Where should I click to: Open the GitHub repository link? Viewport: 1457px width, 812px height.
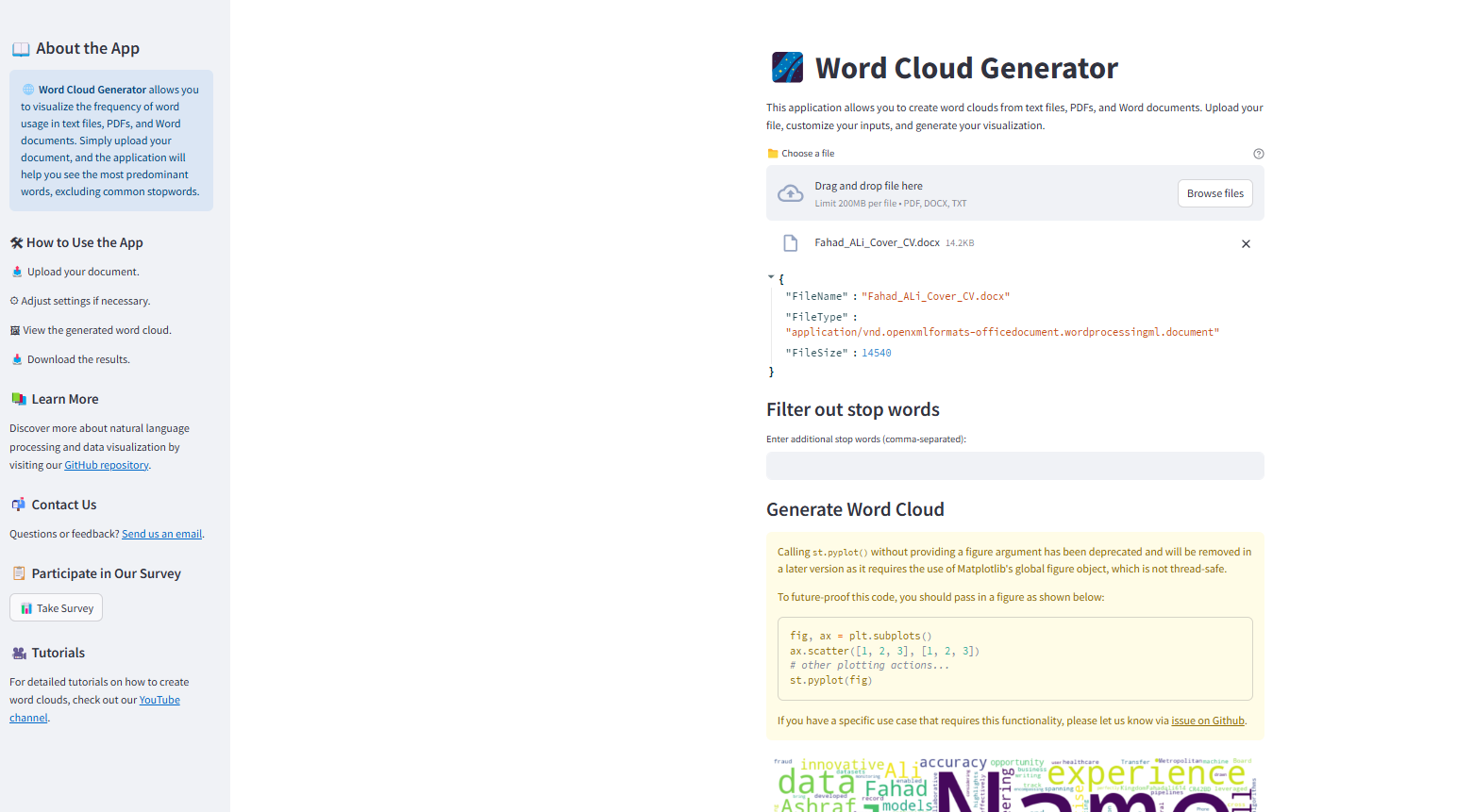pyautogui.click(x=107, y=465)
